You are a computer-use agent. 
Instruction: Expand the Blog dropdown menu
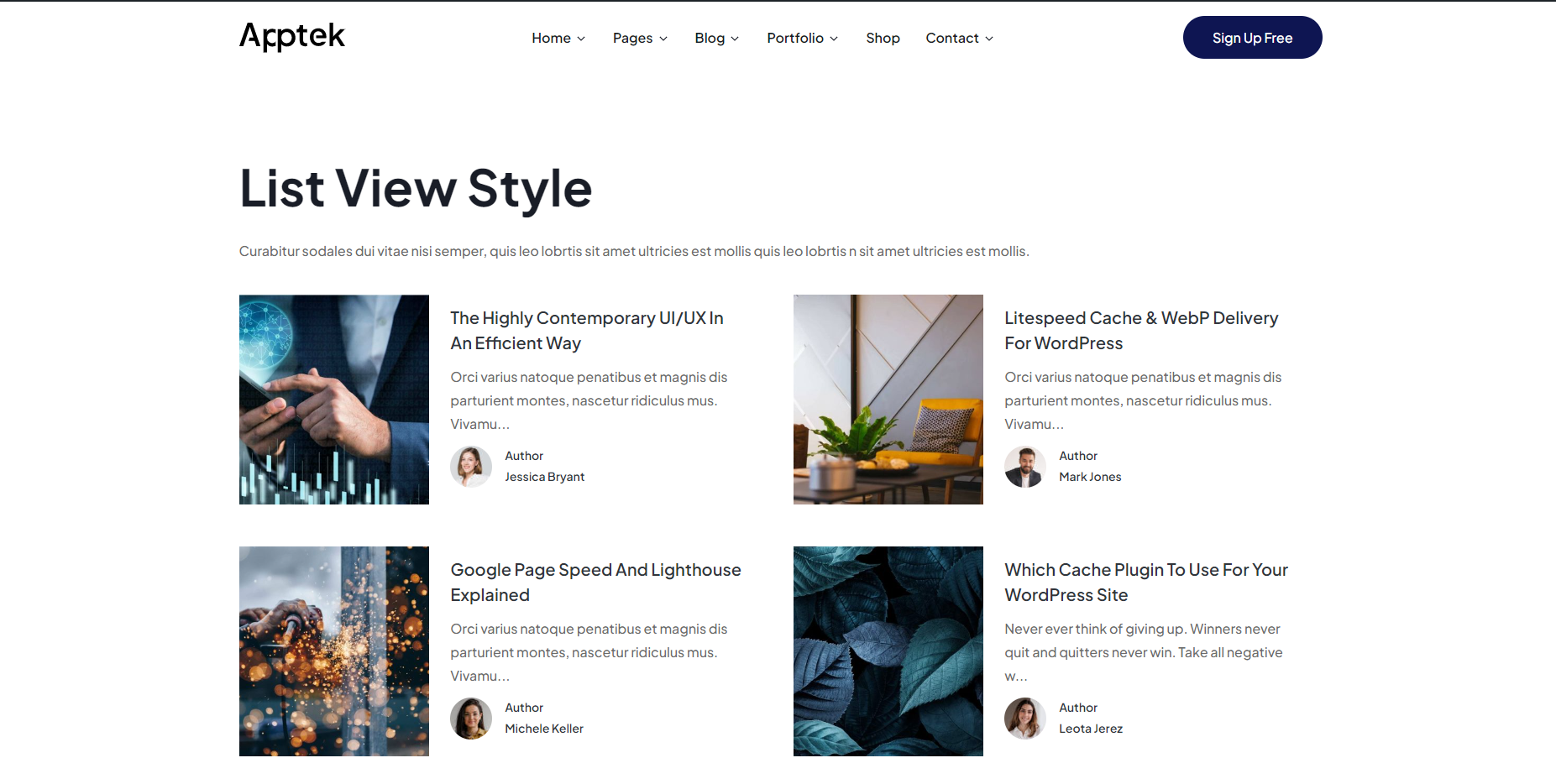tap(716, 39)
